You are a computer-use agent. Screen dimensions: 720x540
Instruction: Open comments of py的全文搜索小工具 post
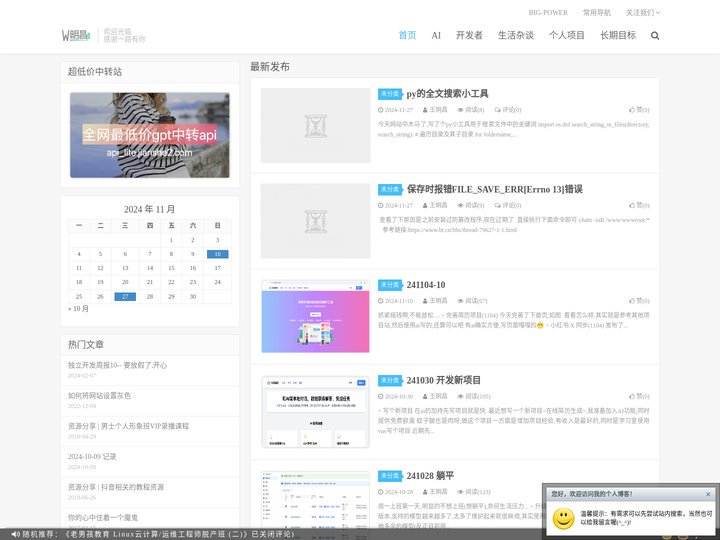click(x=507, y=110)
